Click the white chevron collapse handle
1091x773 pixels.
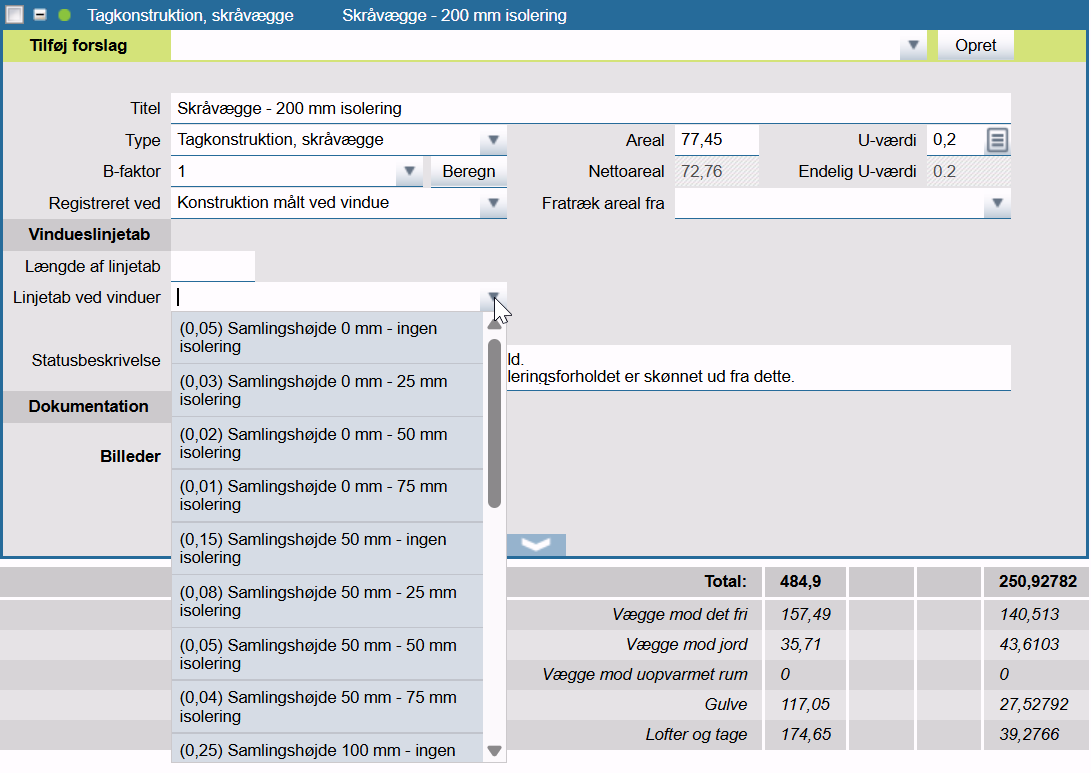[537, 545]
